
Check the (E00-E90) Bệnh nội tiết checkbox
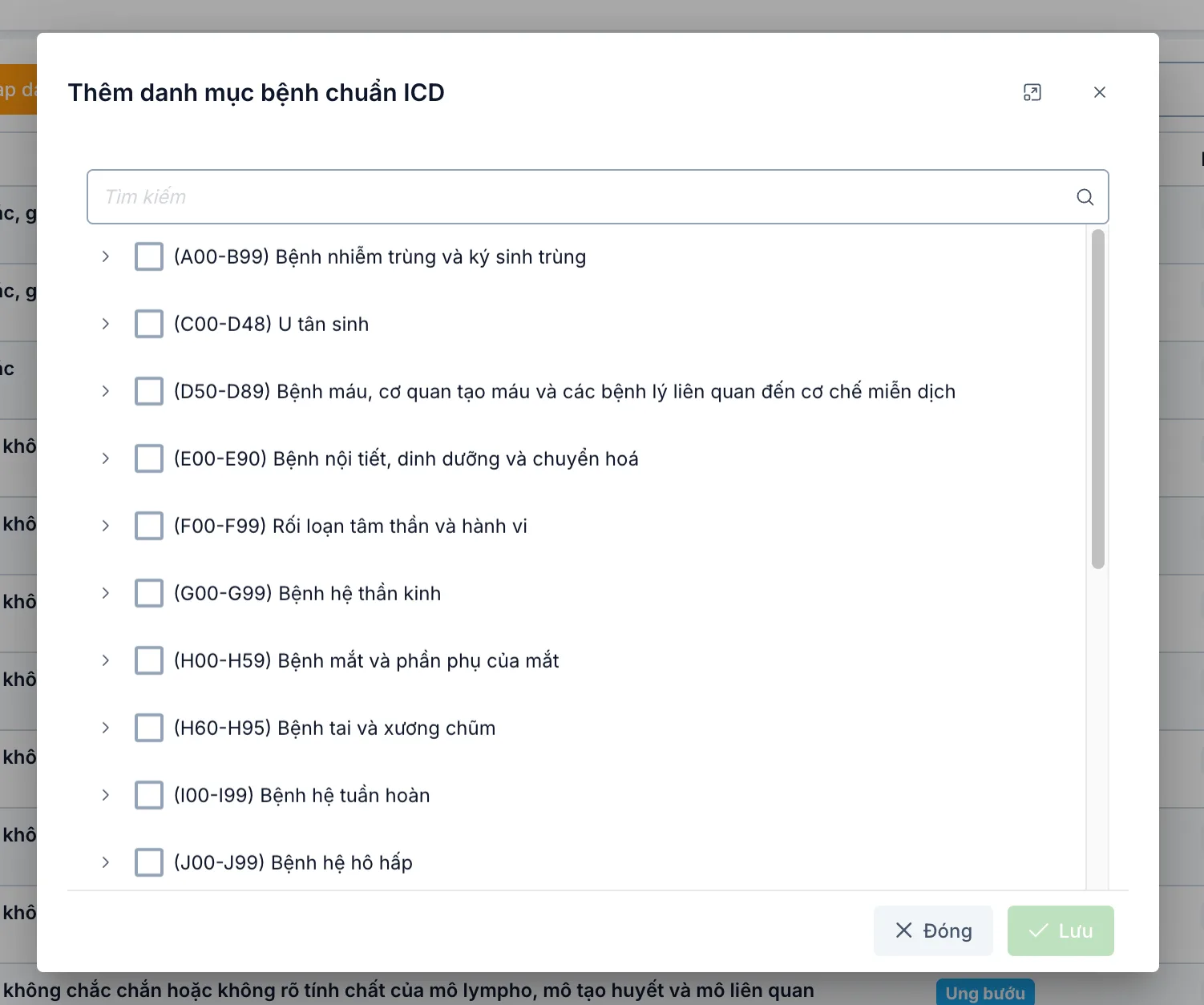point(149,458)
